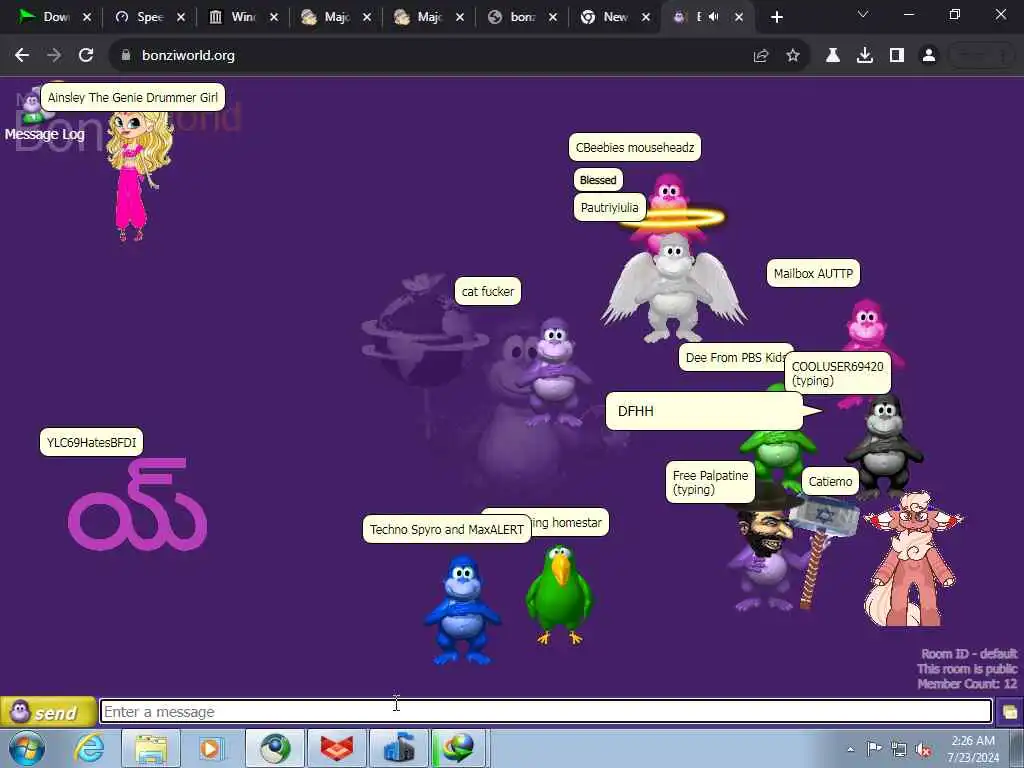Click the address bar URL bonziworld.org
The height and width of the screenshot is (768, 1024).
[x=188, y=56]
